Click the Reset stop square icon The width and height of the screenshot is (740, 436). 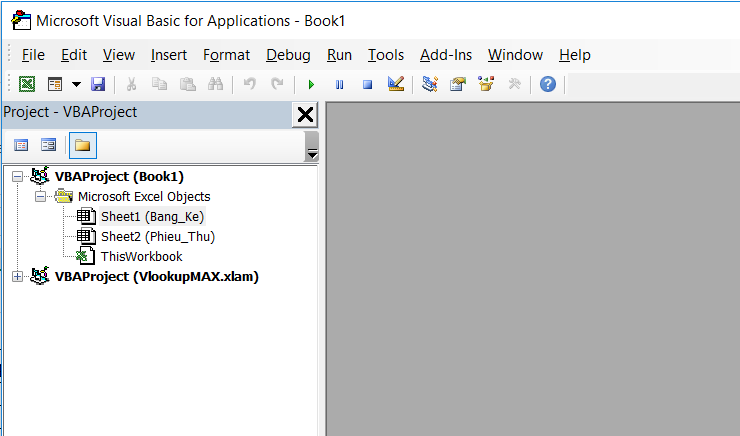367,84
